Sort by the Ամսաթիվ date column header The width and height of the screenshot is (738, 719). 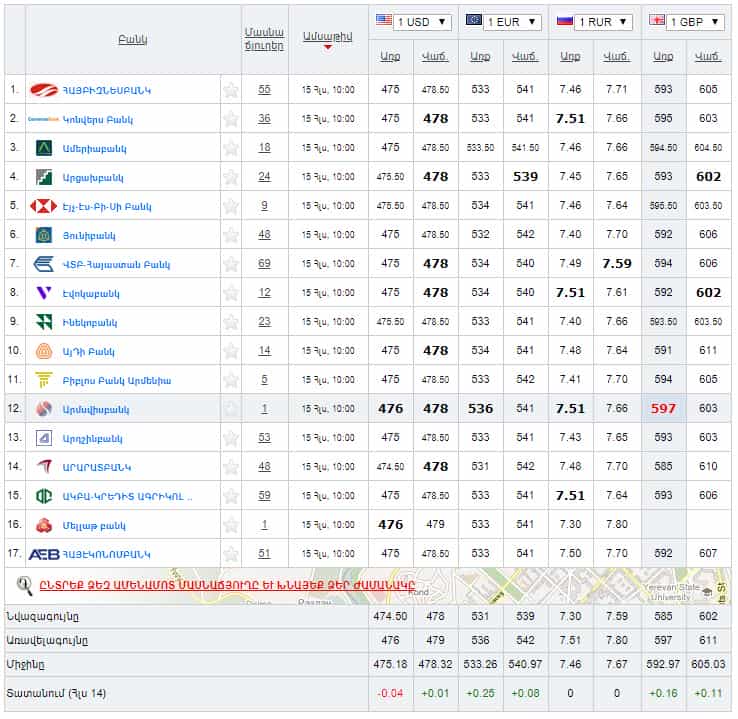point(327,36)
